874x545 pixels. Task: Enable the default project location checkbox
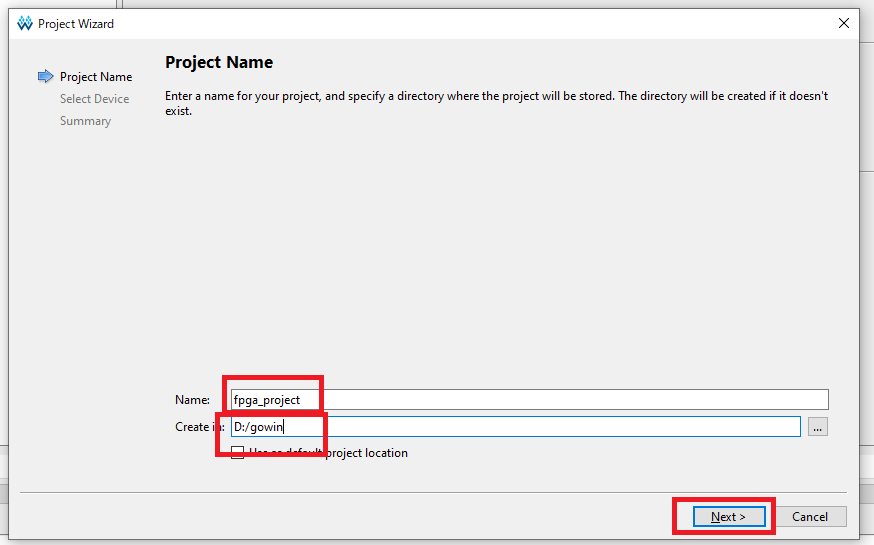click(238, 453)
